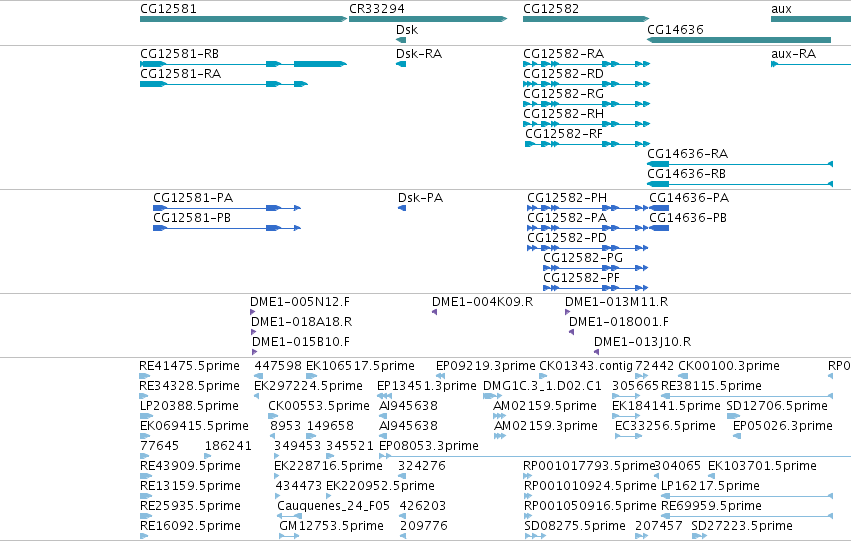851x541 pixels.
Task: Select protein CG12582-PD
Action: [587, 248]
